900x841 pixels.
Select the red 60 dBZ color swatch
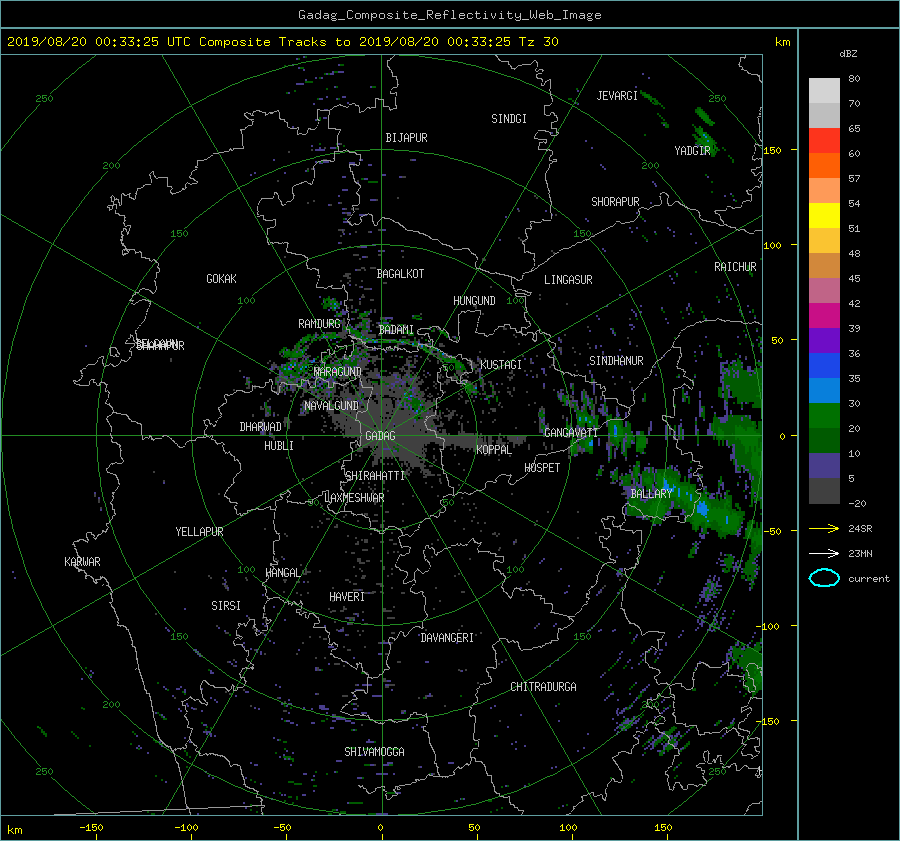click(x=824, y=141)
